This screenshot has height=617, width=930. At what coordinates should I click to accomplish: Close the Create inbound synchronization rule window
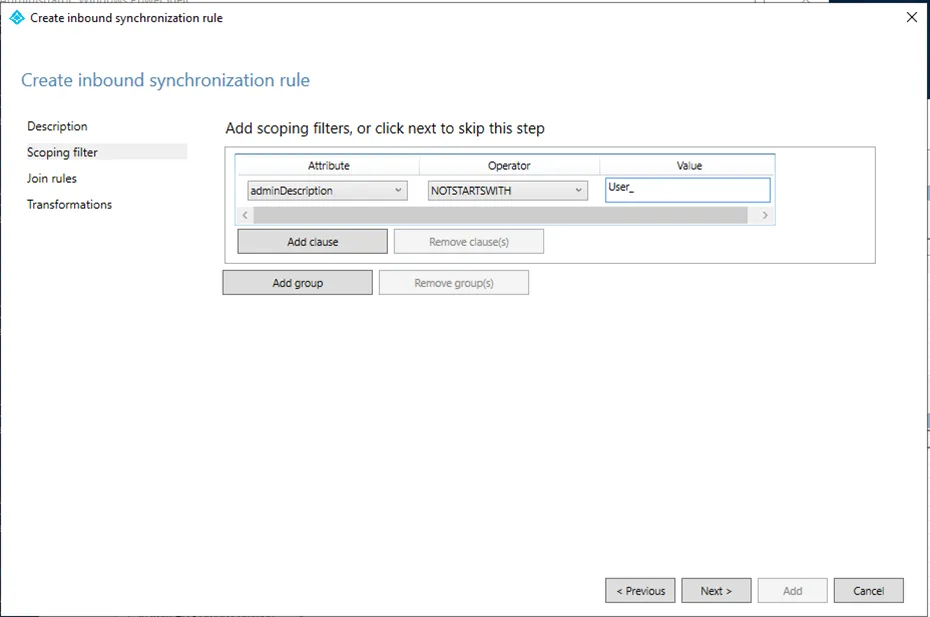coord(911,17)
